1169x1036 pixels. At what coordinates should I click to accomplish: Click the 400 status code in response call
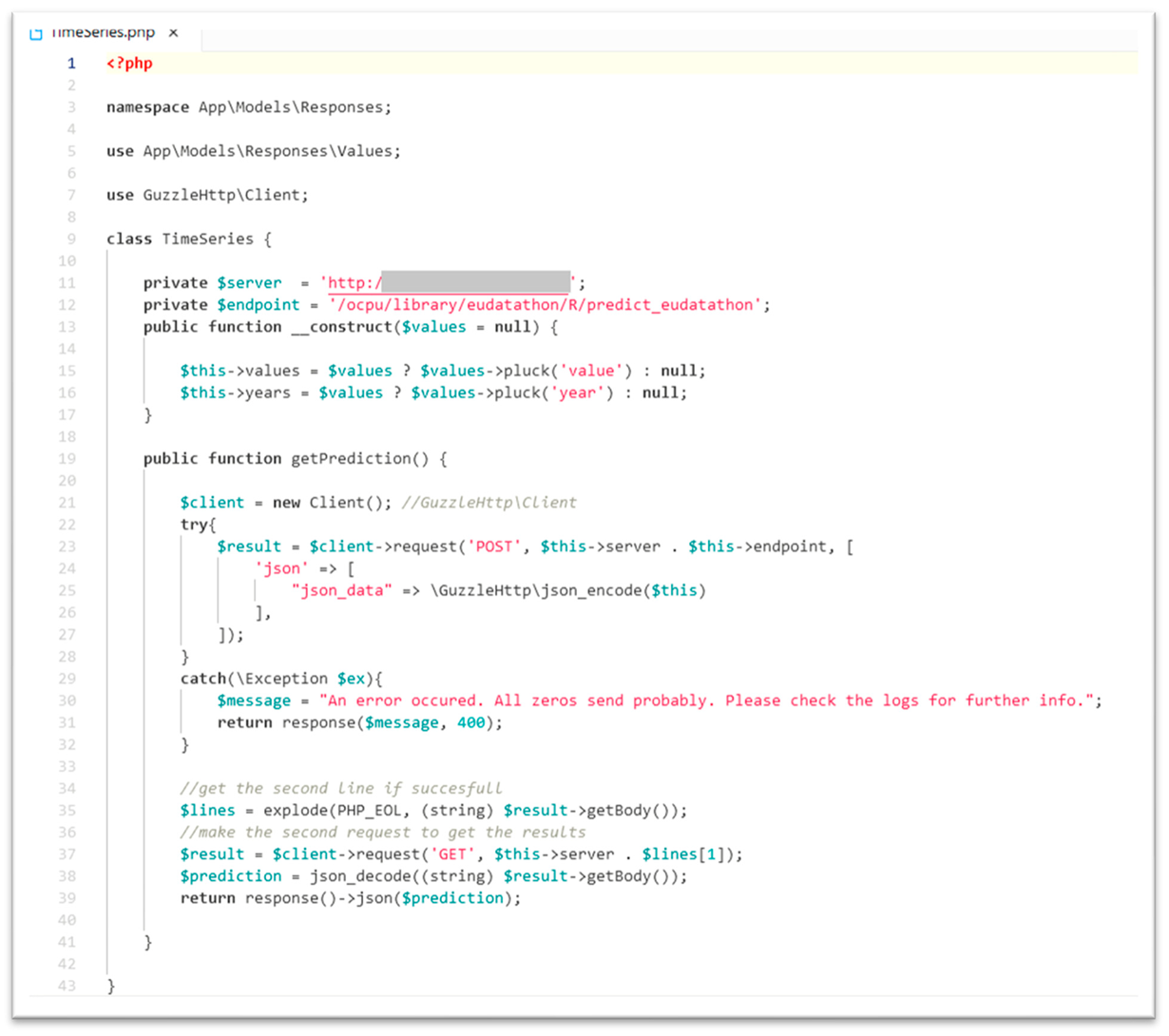[x=470, y=722]
